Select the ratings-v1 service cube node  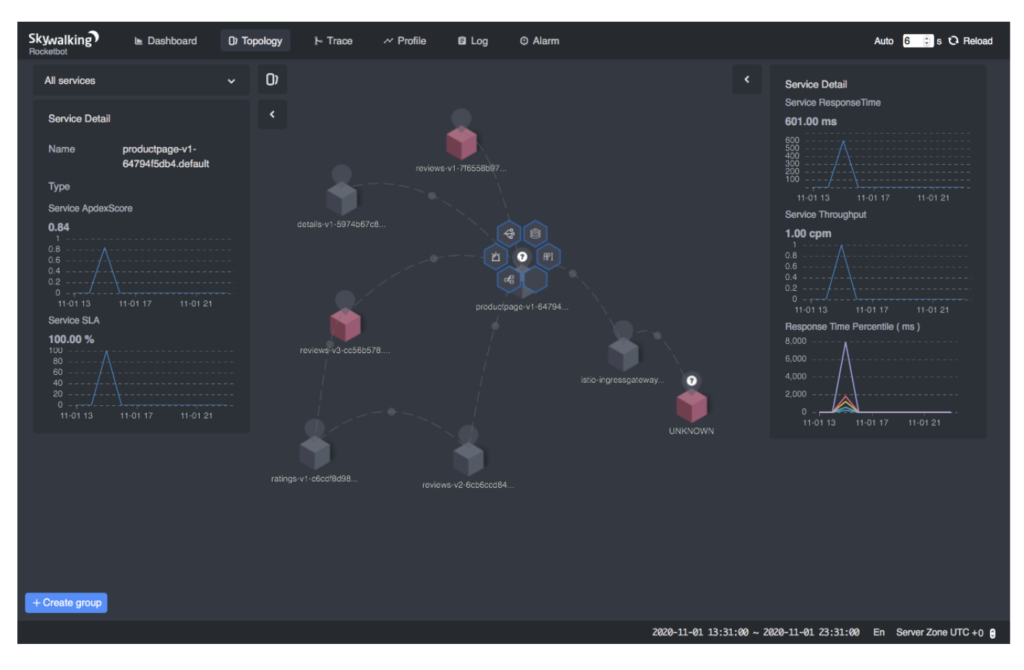coord(314,453)
